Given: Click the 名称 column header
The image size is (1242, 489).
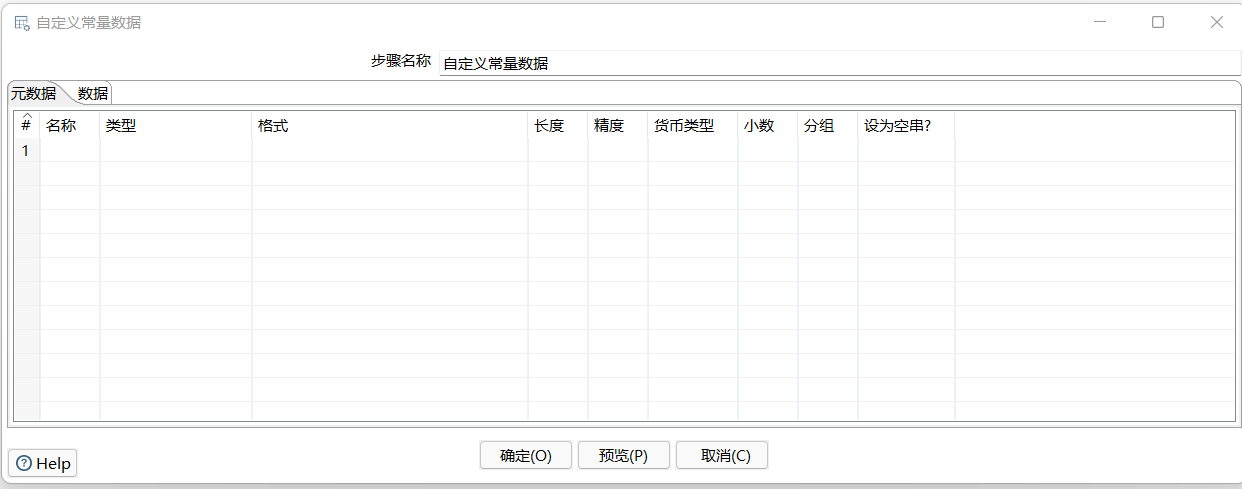Looking at the screenshot, I should click(70, 126).
